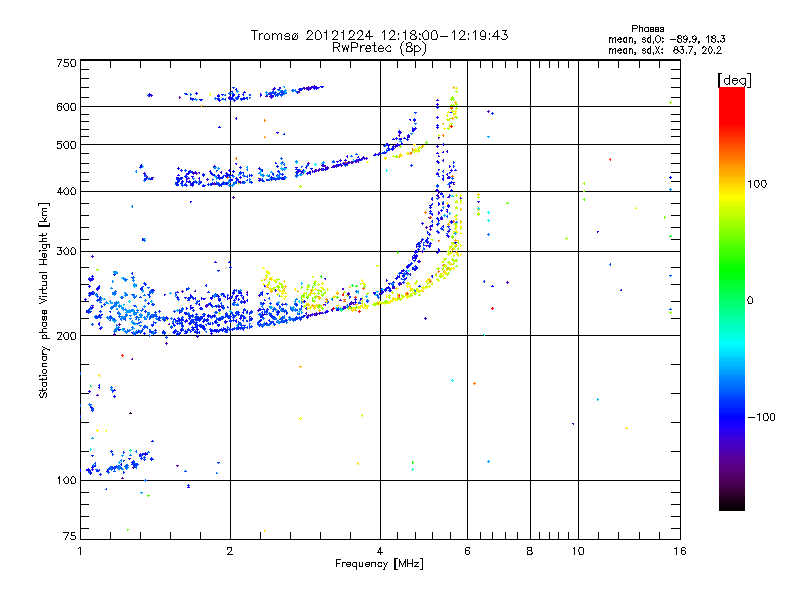The height and width of the screenshot is (600, 800).
Task: Click the '6' frequency tick label
Action: click(x=467, y=551)
